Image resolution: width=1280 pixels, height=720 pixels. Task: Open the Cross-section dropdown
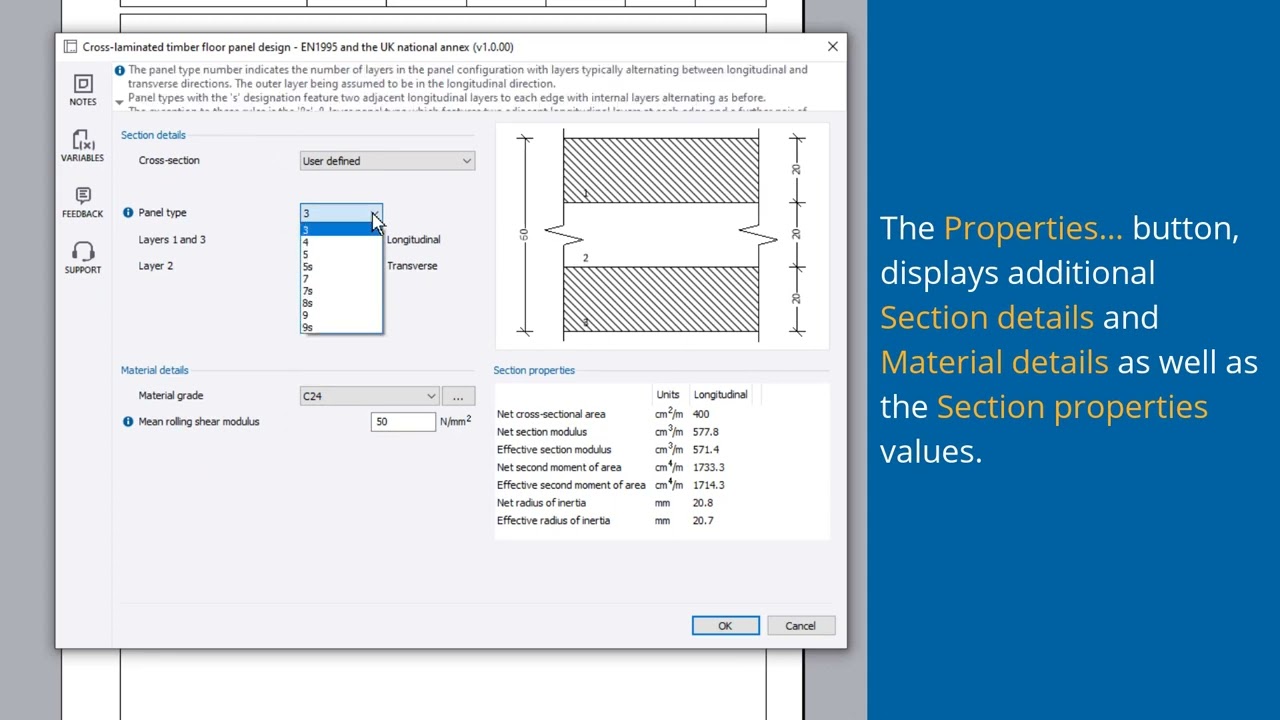click(x=387, y=161)
